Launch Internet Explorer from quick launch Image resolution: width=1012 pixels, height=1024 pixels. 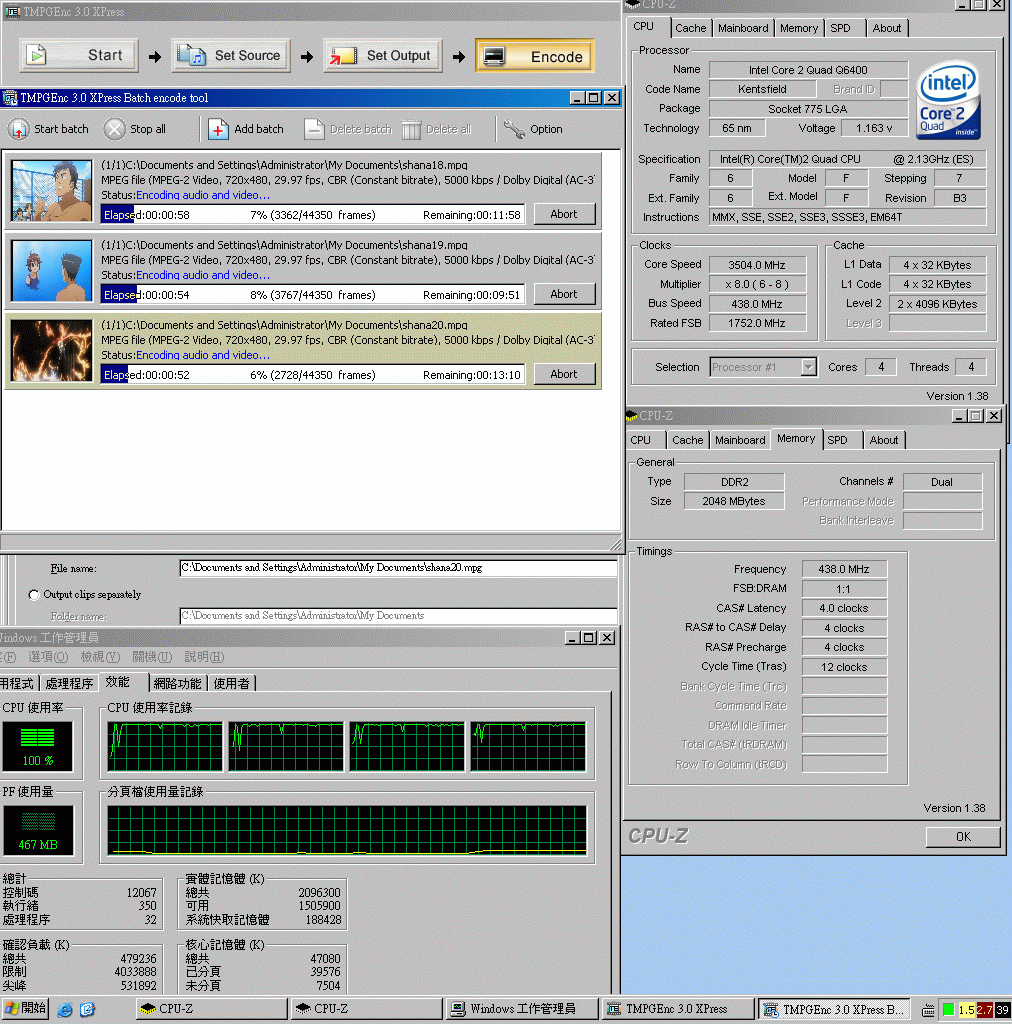pyautogui.click(x=65, y=1010)
